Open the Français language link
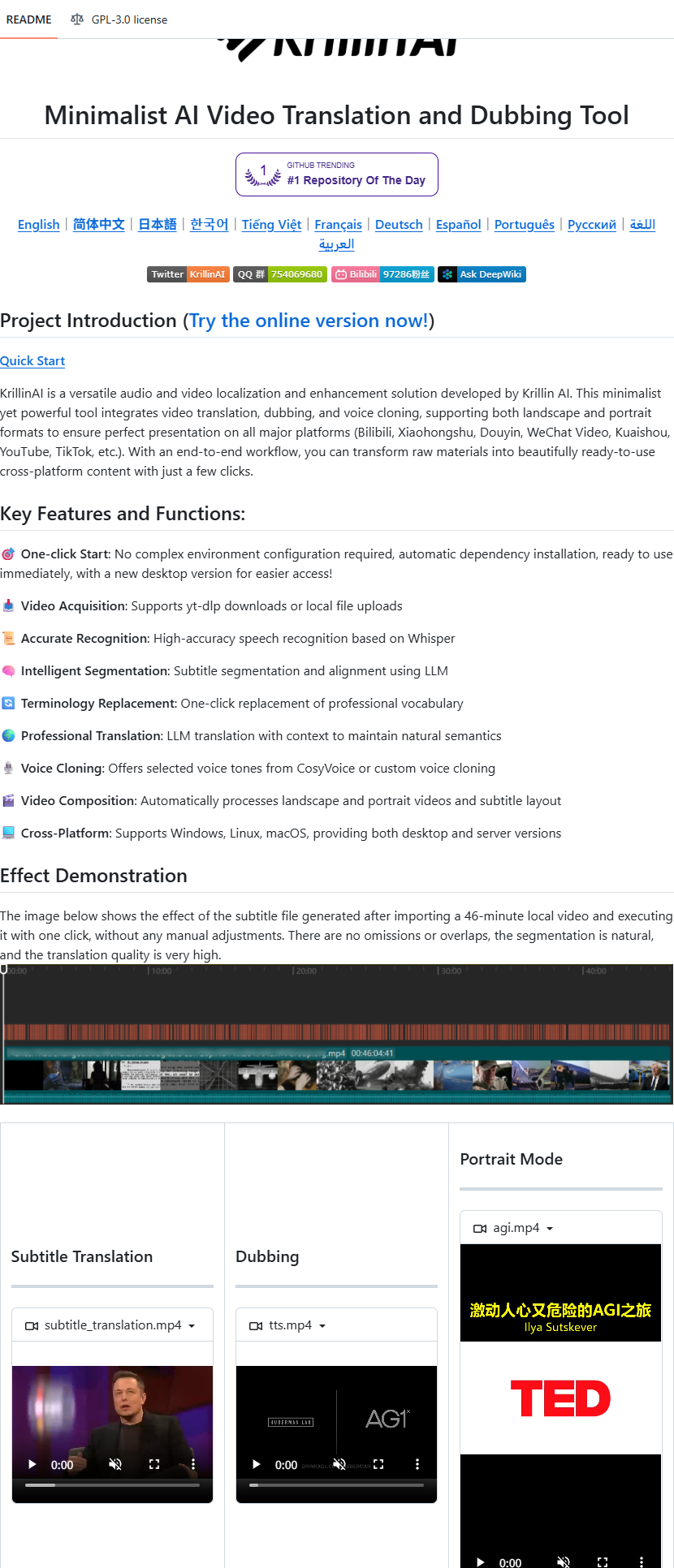 click(338, 224)
